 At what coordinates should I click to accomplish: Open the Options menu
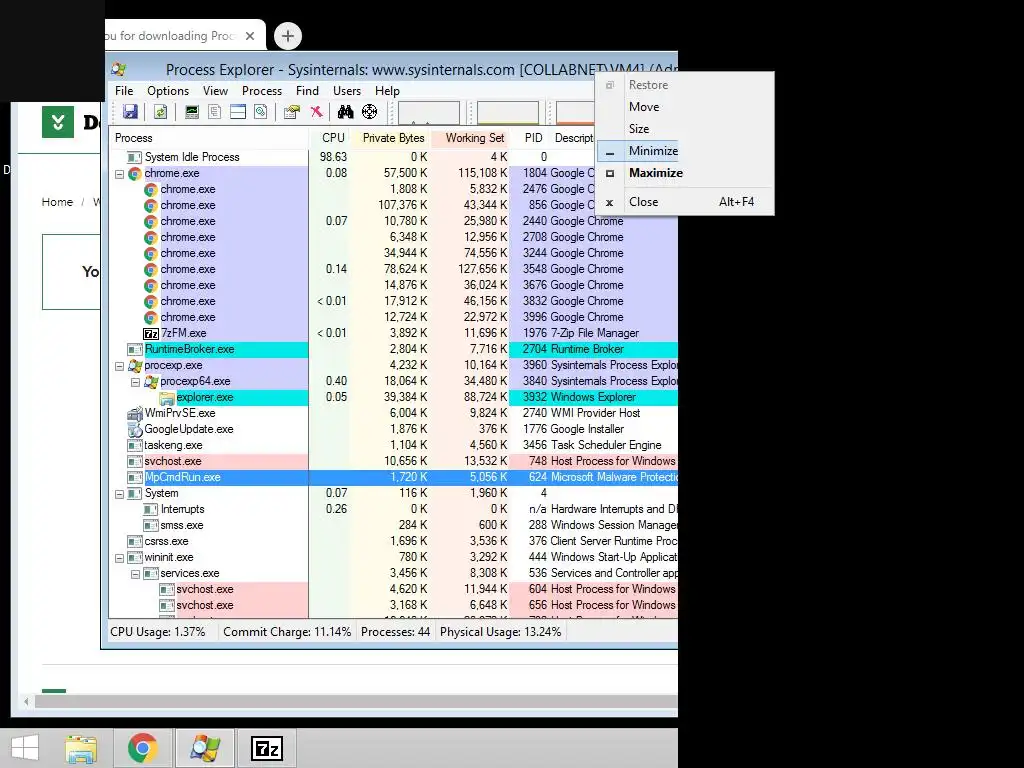click(x=168, y=91)
